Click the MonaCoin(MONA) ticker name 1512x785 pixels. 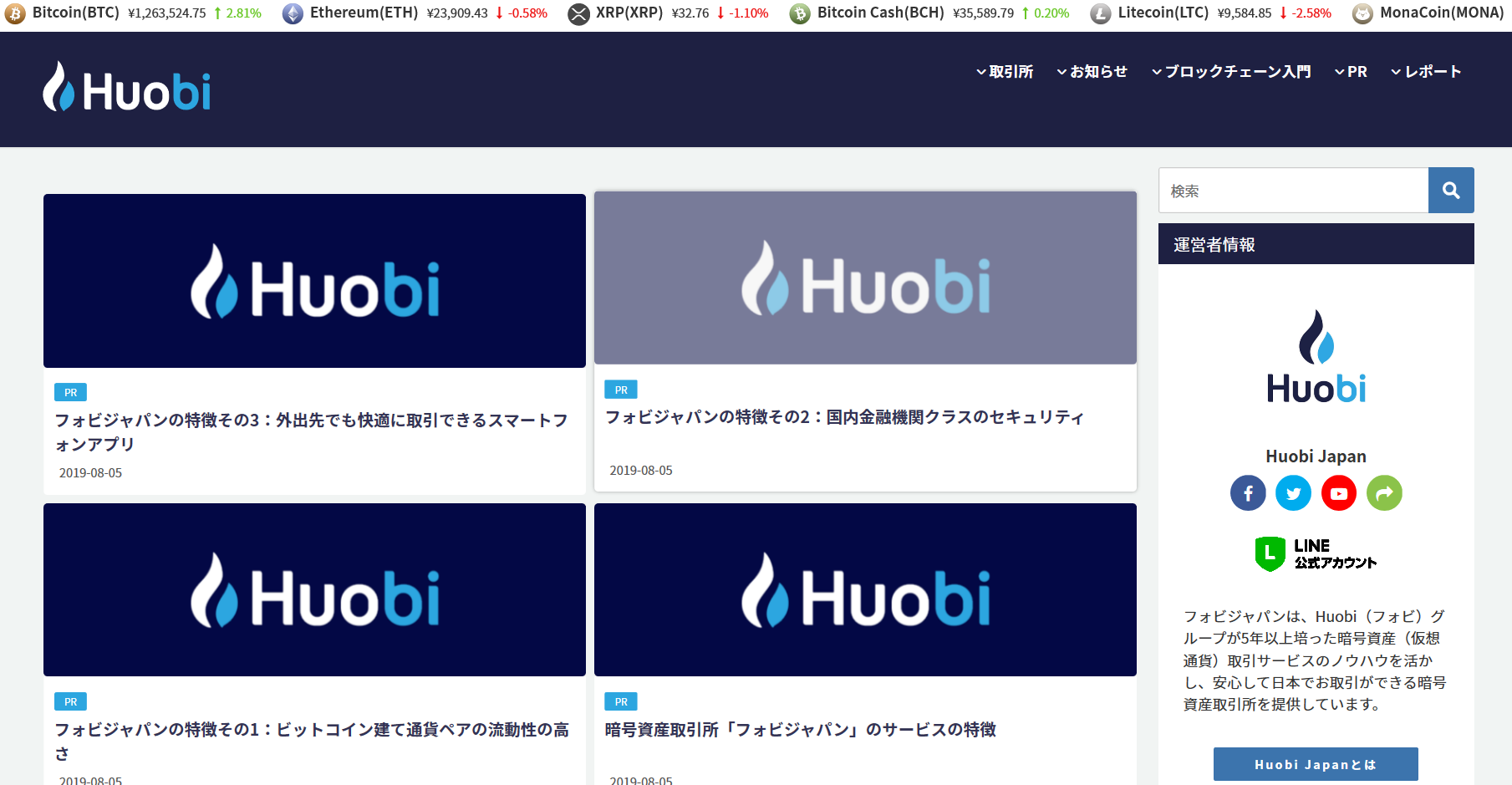pos(1442,13)
